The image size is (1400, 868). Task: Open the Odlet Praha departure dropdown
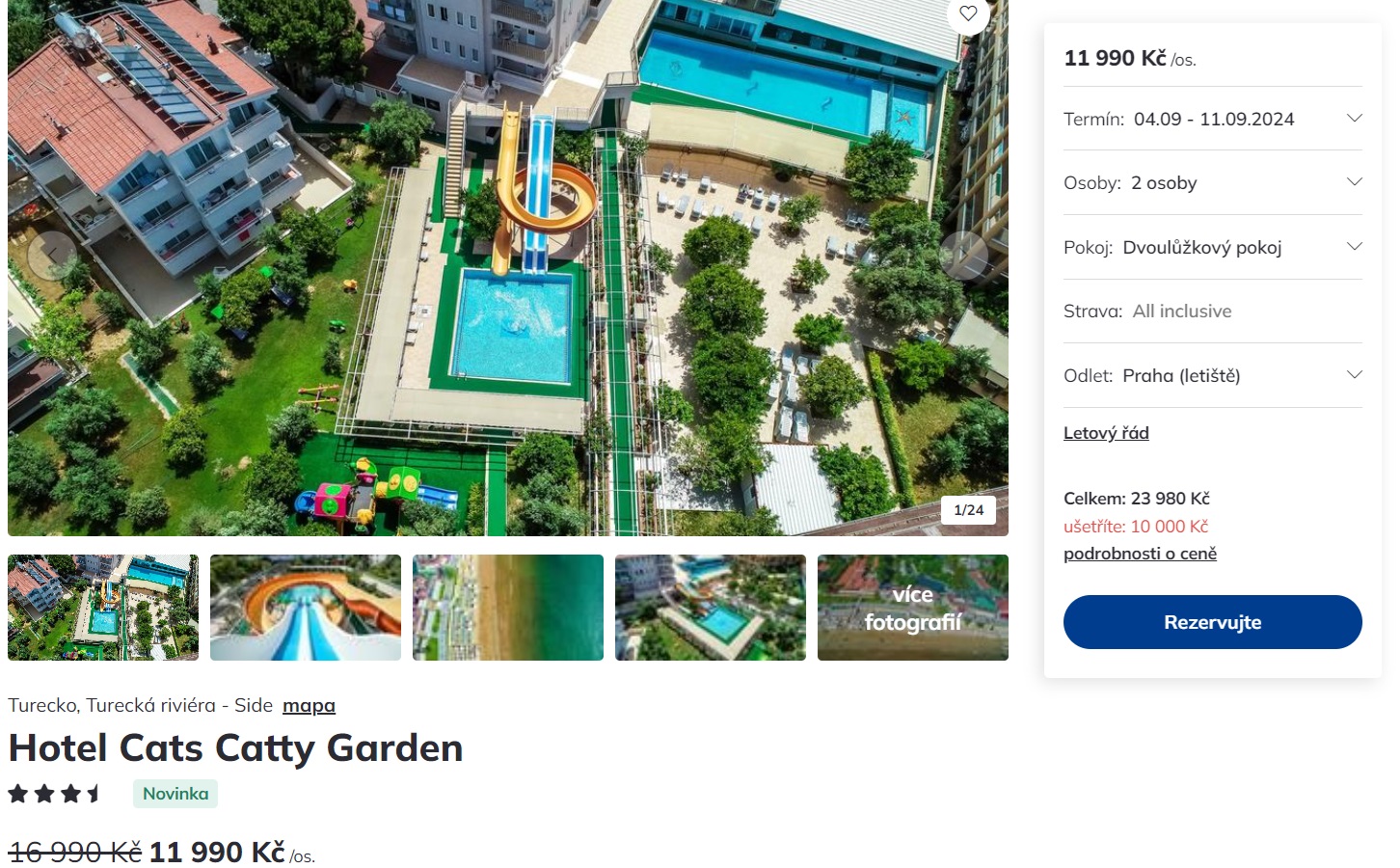coord(1213,375)
